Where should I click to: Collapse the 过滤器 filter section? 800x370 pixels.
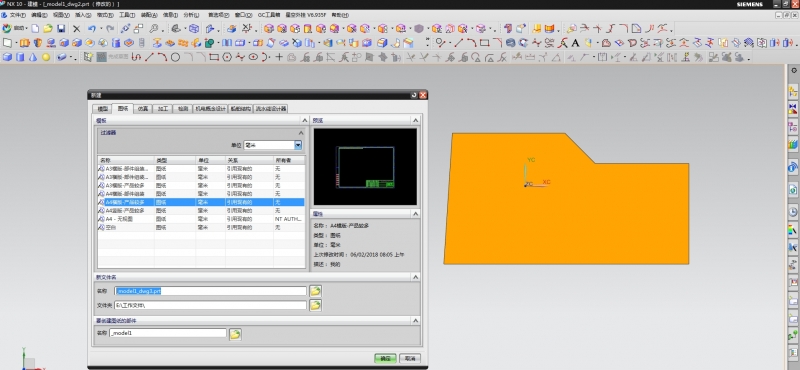click(301, 133)
